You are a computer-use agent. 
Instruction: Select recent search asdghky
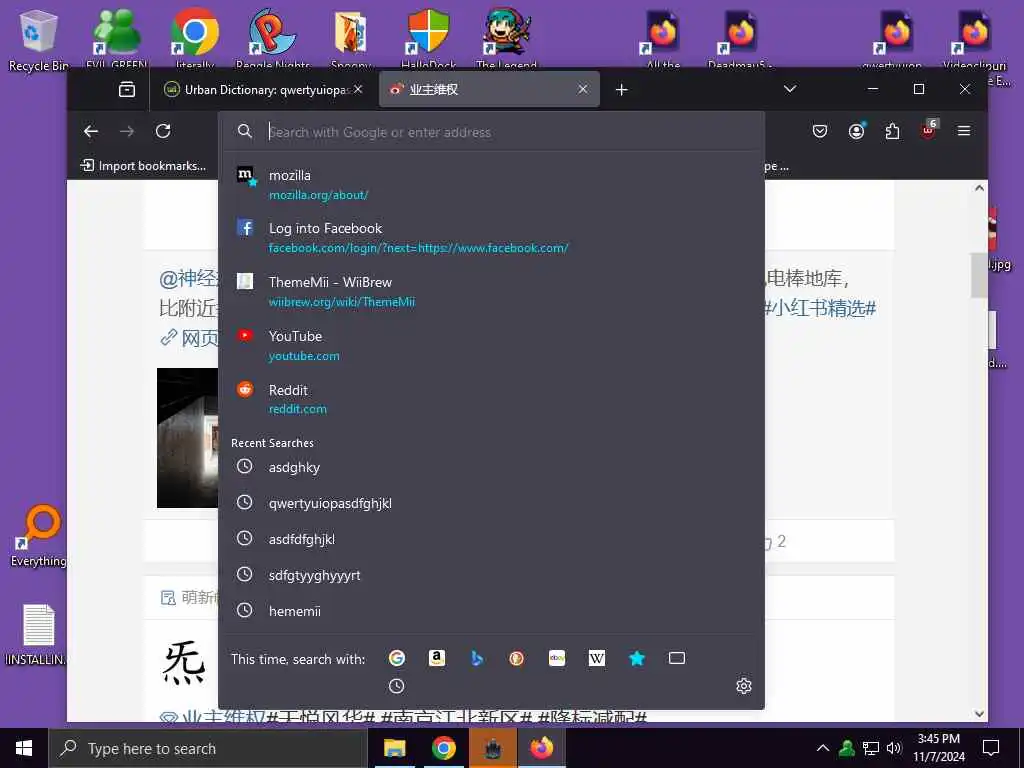click(491, 467)
